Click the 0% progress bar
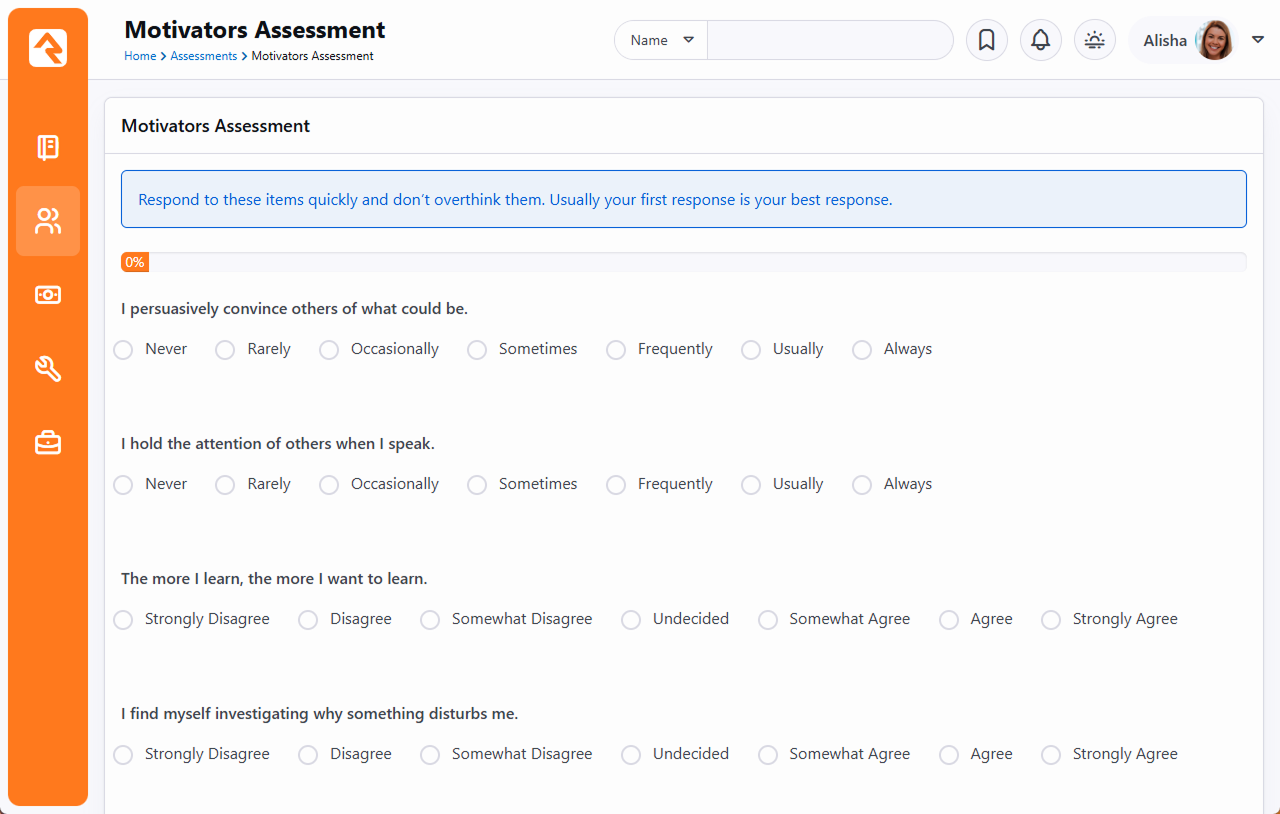 click(683, 262)
